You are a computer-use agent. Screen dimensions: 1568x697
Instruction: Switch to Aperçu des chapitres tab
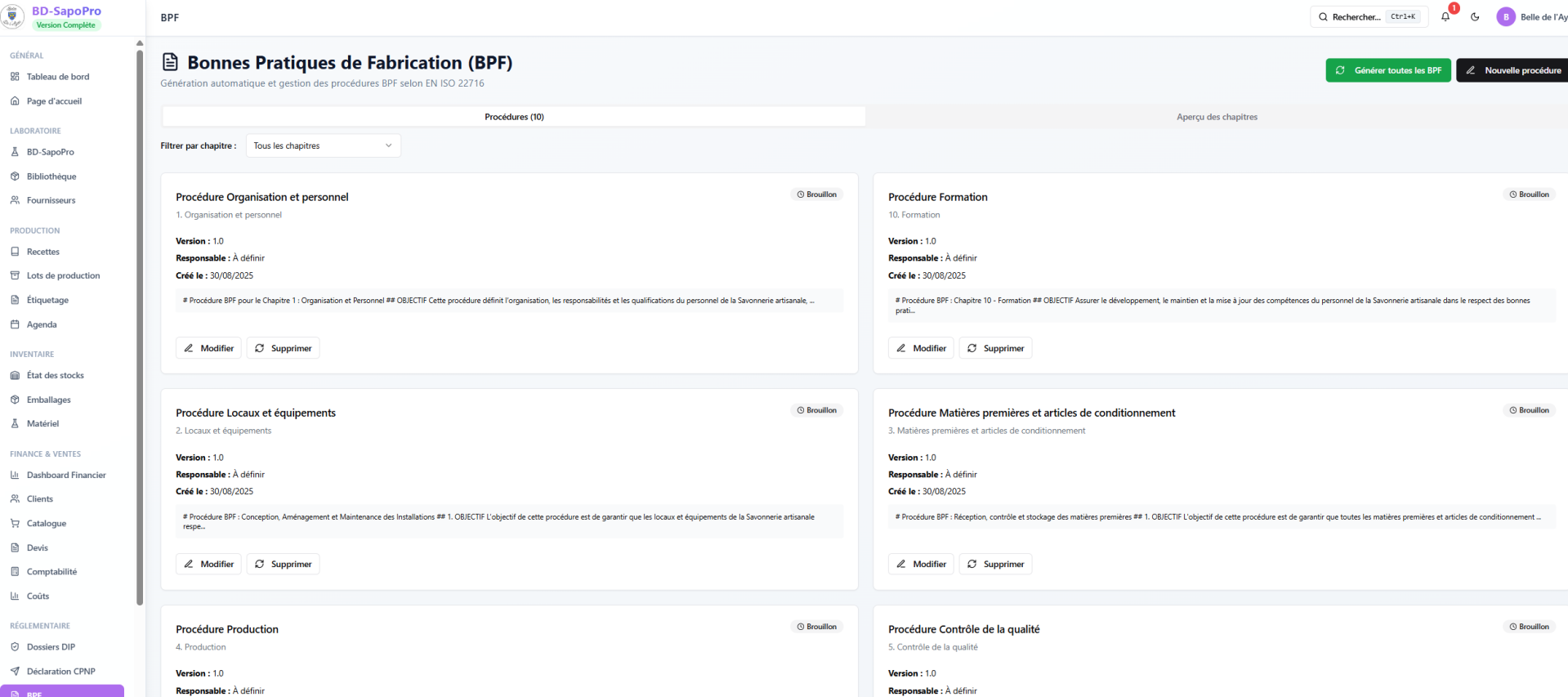coord(1217,117)
